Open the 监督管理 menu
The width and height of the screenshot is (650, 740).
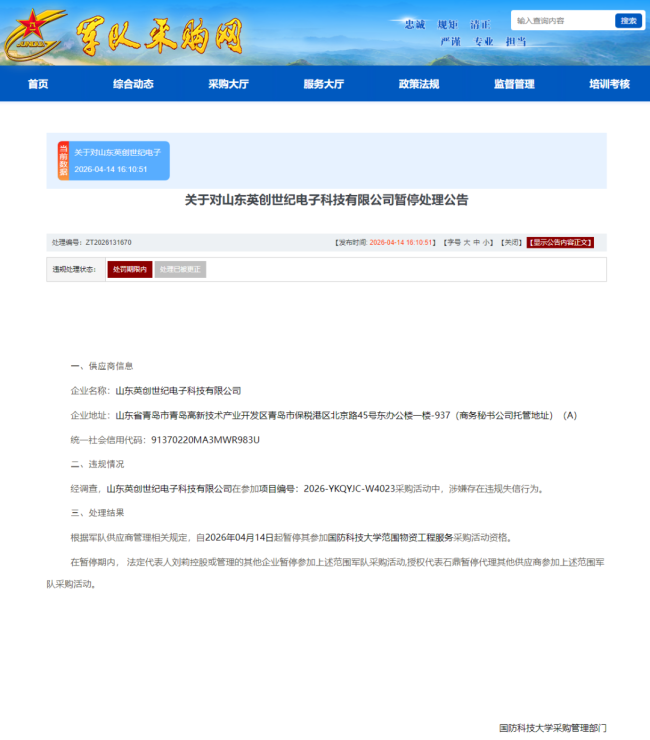pyautogui.click(x=515, y=84)
